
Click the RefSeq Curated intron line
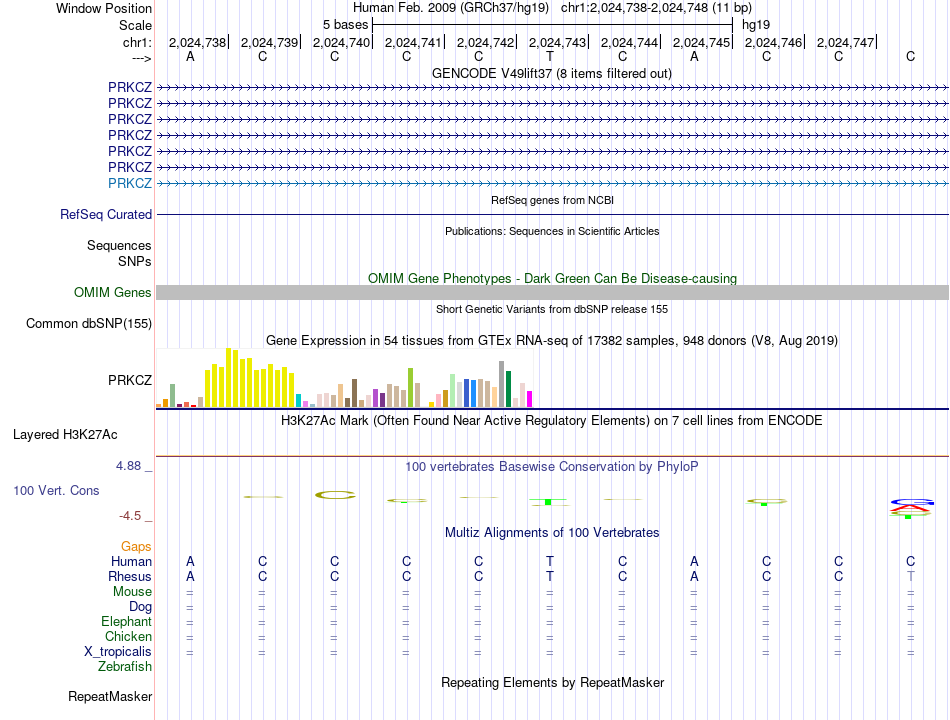point(552,215)
